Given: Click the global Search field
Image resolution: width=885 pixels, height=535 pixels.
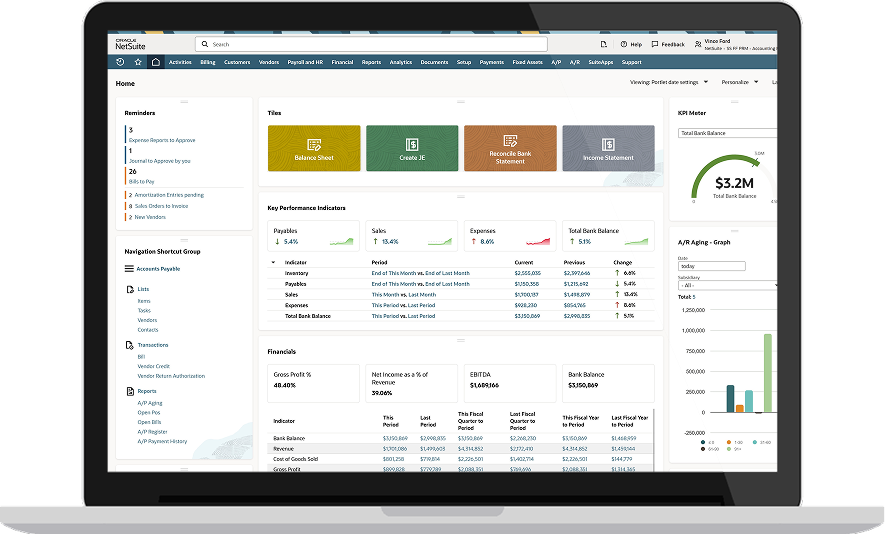Looking at the screenshot, I should point(372,45).
